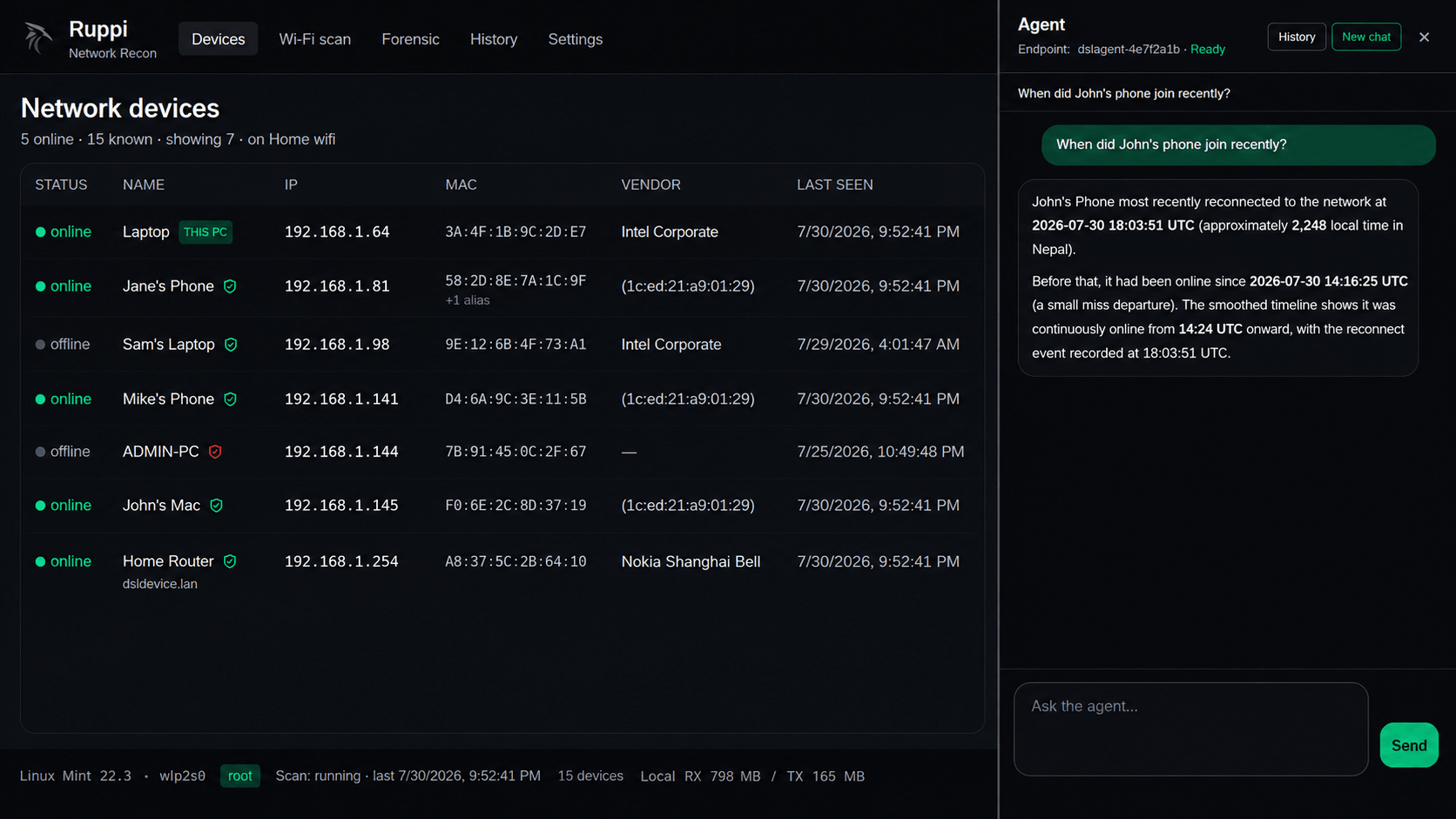
Task: Sort by the STATUS column header
Action: tap(61, 185)
